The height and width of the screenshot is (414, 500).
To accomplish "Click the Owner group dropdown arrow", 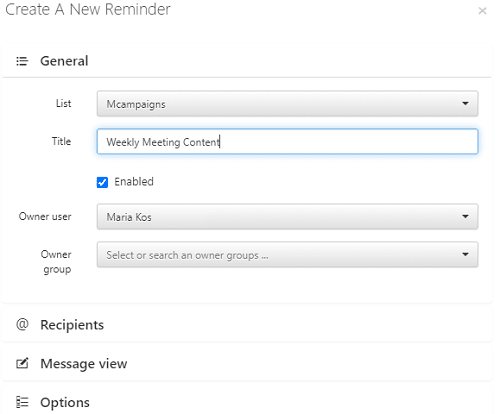I will pyautogui.click(x=465, y=254).
